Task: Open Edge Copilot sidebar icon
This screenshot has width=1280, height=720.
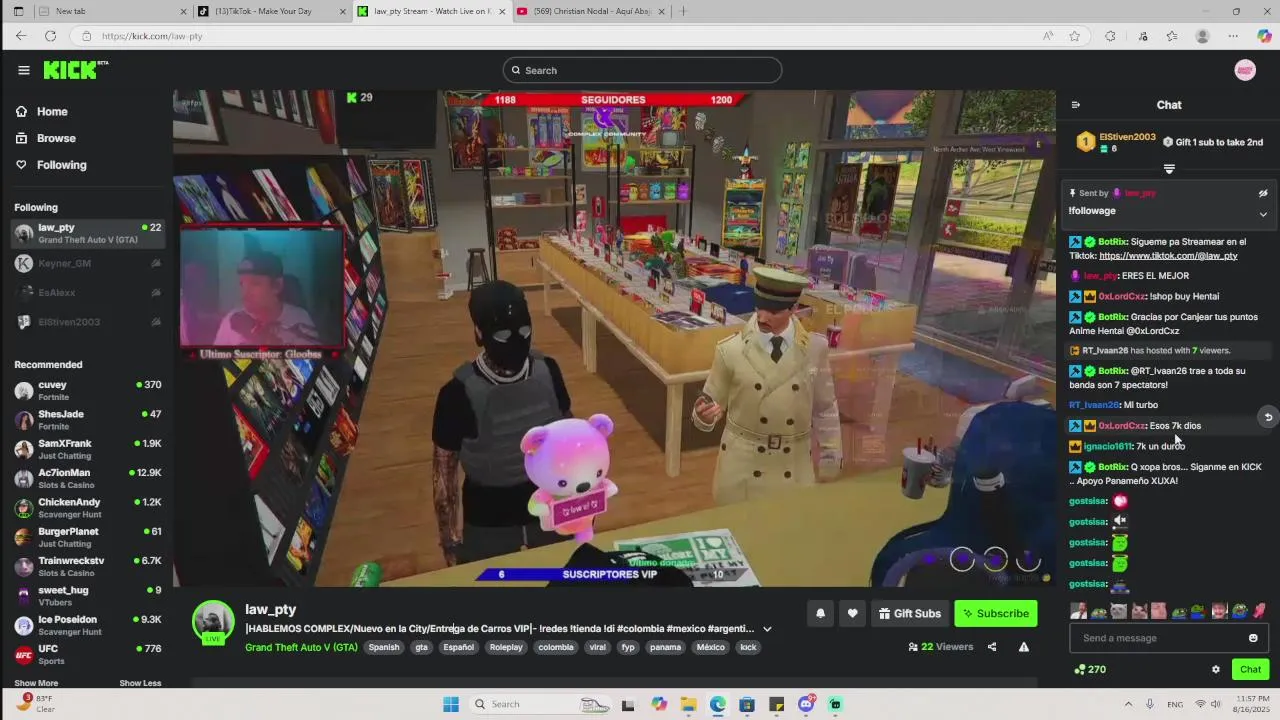Action: coord(1264,36)
